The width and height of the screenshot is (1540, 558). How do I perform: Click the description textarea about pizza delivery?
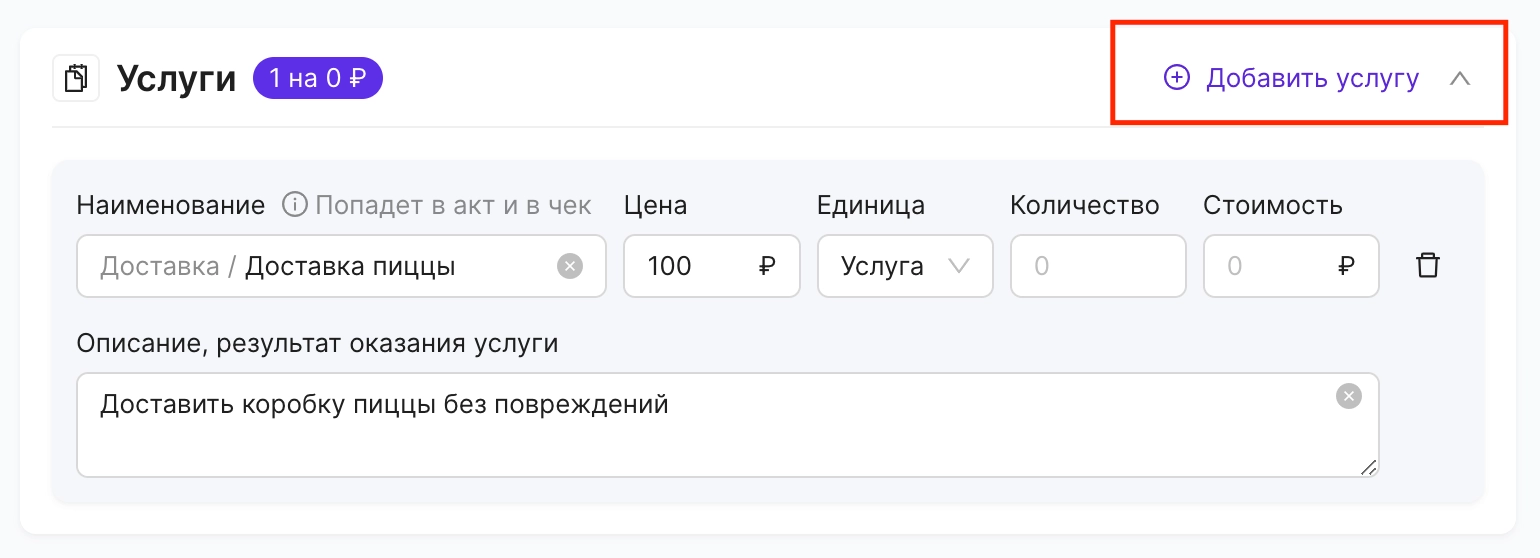click(x=728, y=425)
